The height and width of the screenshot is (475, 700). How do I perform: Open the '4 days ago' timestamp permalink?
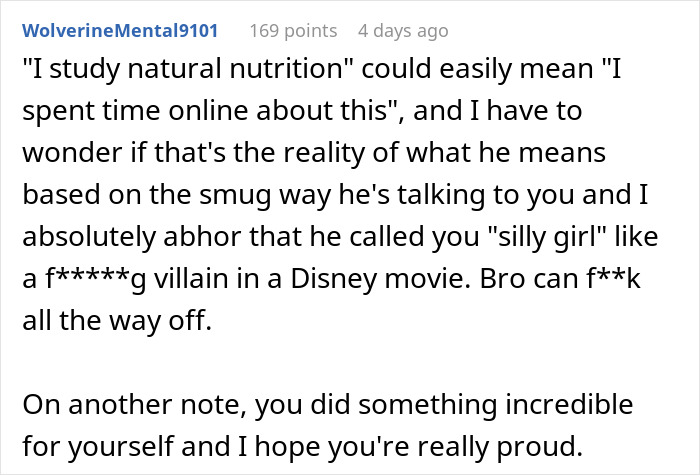click(x=403, y=31)
